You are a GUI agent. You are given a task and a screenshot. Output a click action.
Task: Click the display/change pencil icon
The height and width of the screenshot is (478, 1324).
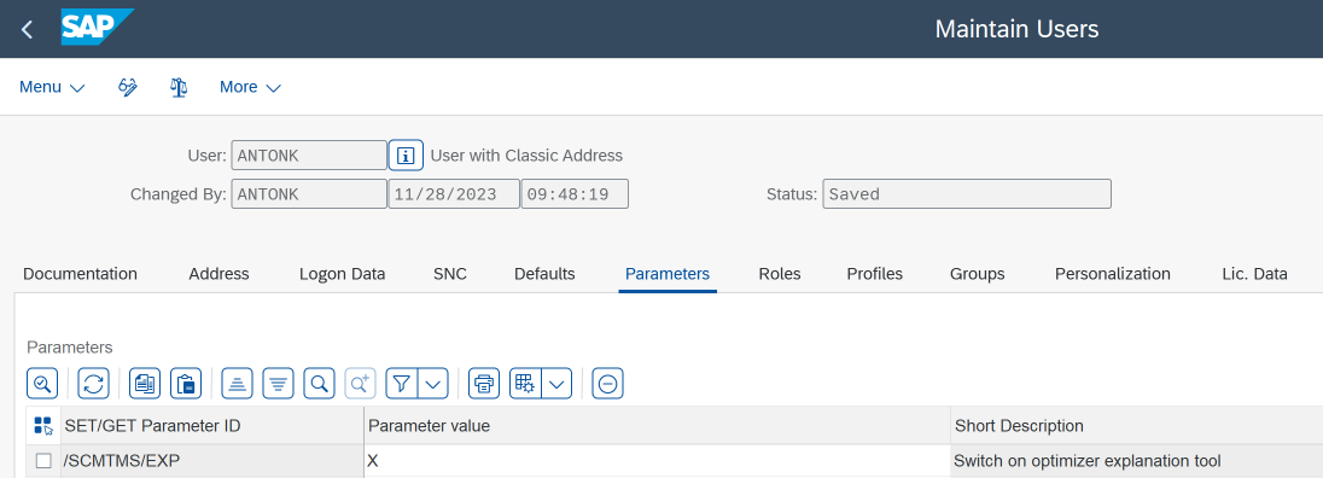pos(128,87)
